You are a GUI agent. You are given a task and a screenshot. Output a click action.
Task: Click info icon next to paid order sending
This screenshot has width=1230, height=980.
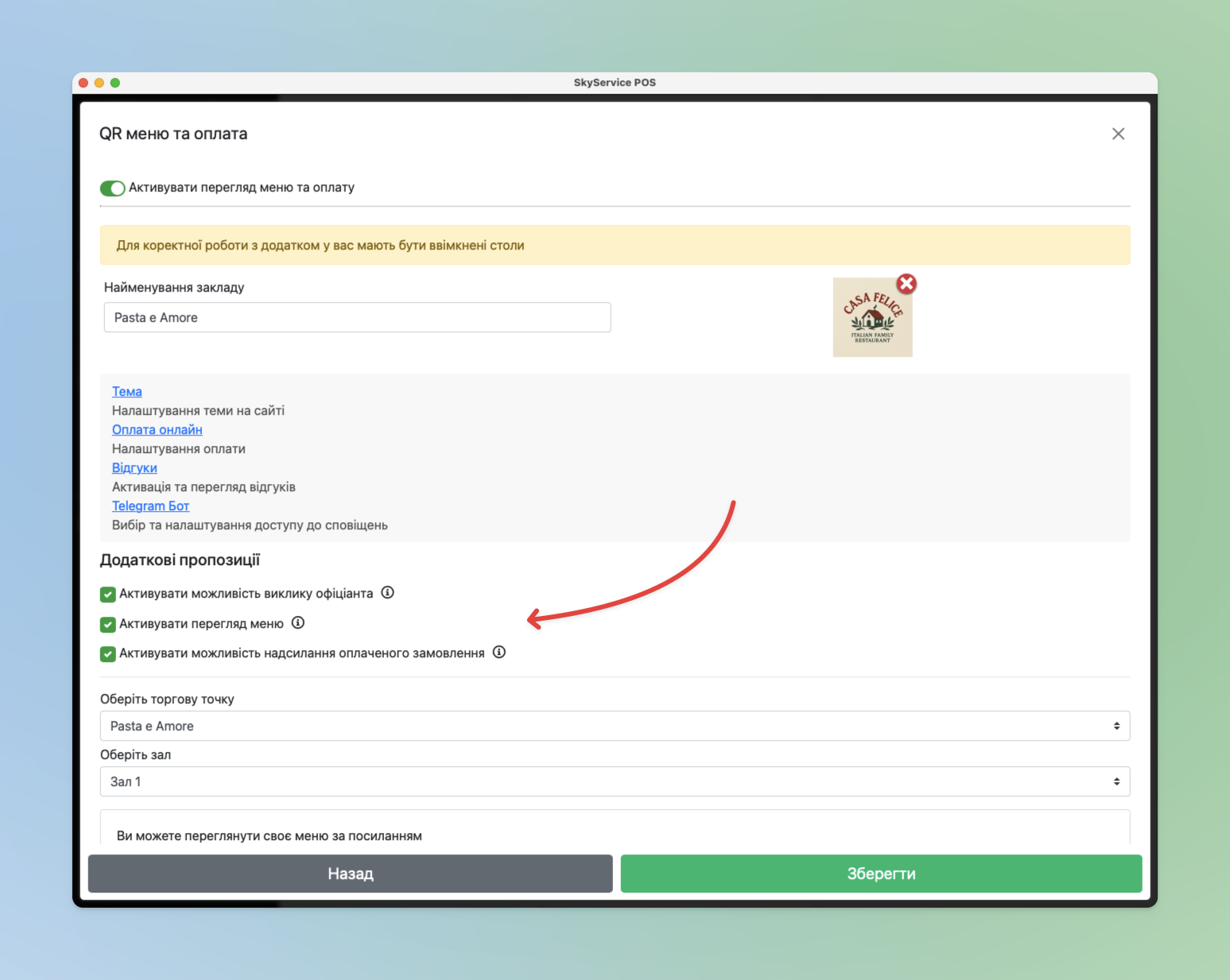tap(499, 653)
